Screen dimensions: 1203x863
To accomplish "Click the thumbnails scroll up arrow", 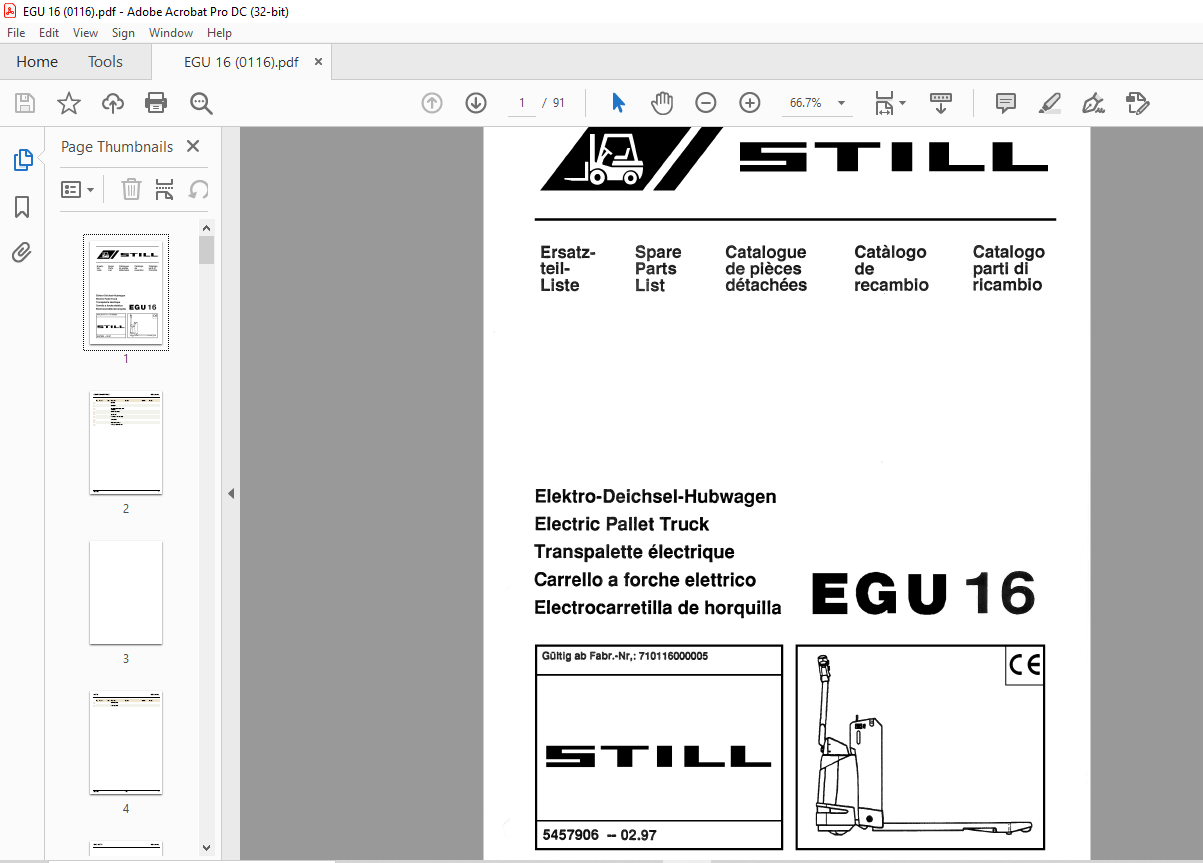I will point(207,228).
